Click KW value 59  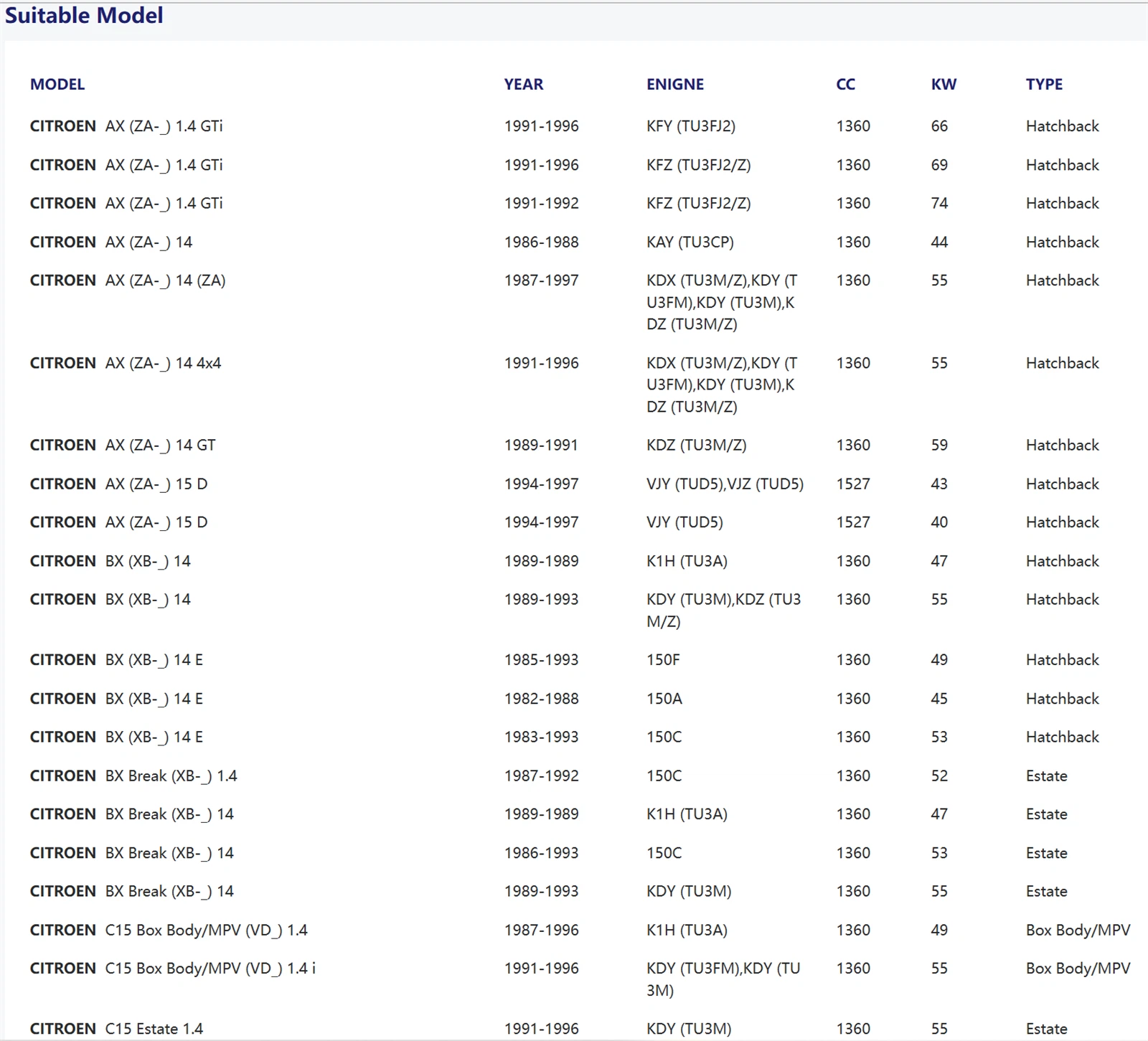tap(939, 445)
